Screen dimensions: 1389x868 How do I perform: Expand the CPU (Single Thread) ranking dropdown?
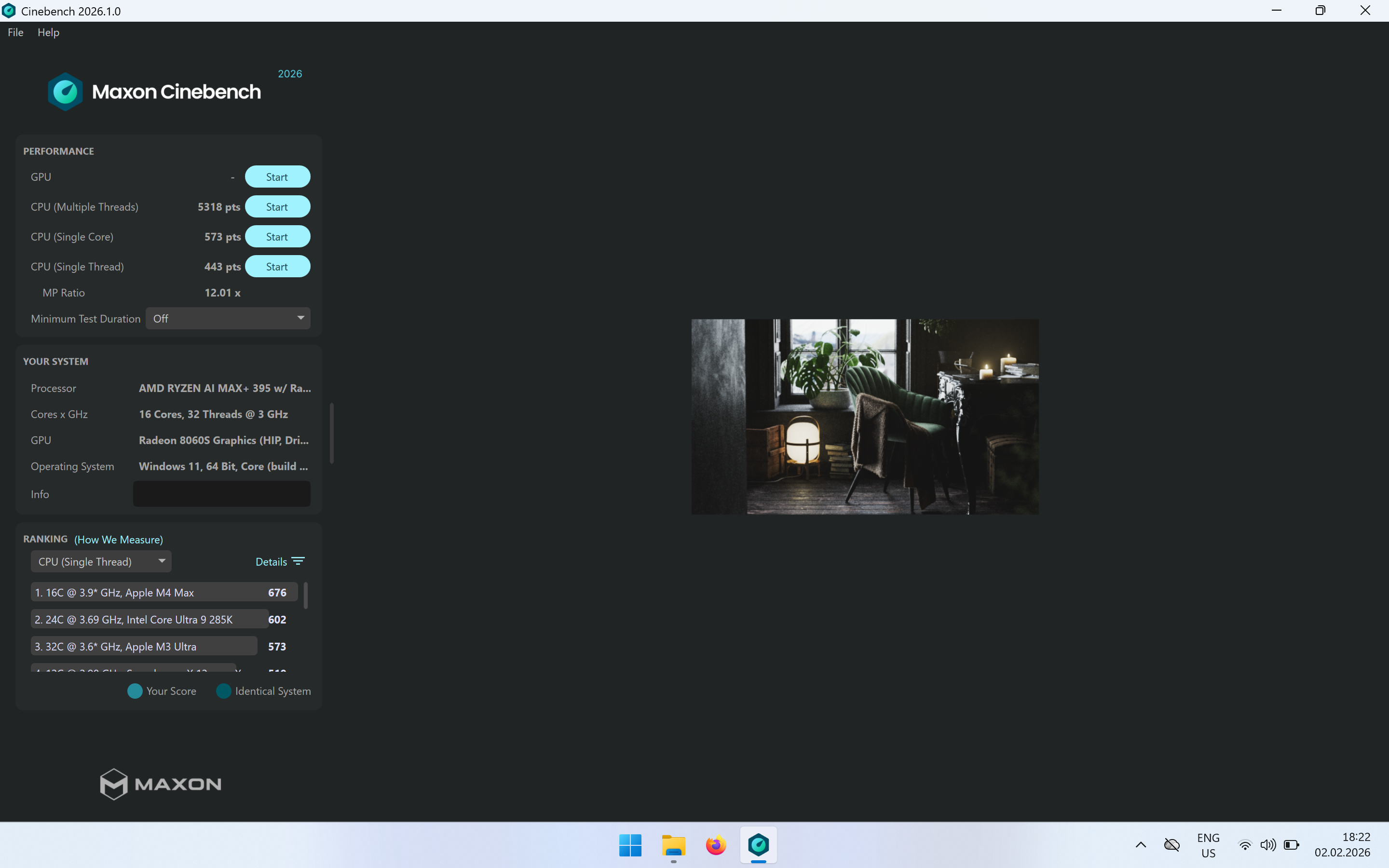click(101, 561)
